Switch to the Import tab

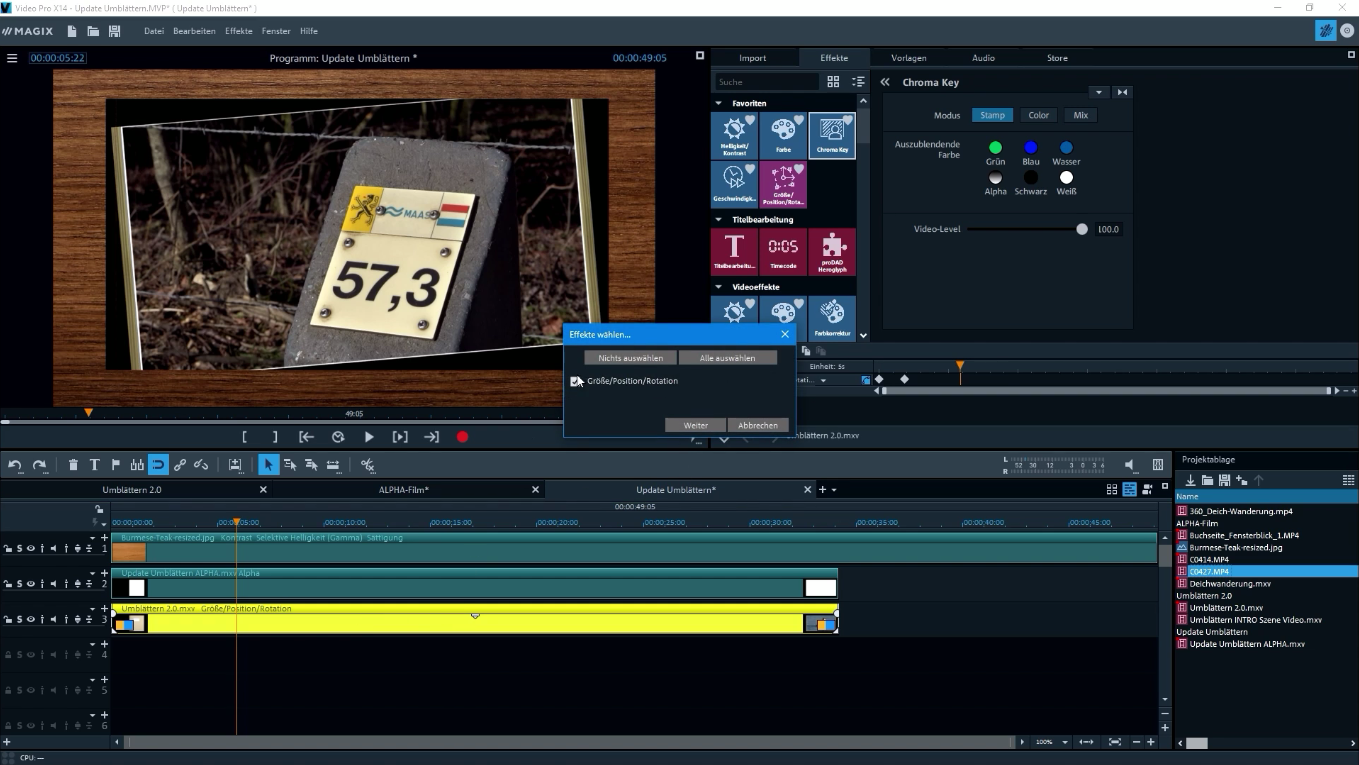tap(752, 57)
